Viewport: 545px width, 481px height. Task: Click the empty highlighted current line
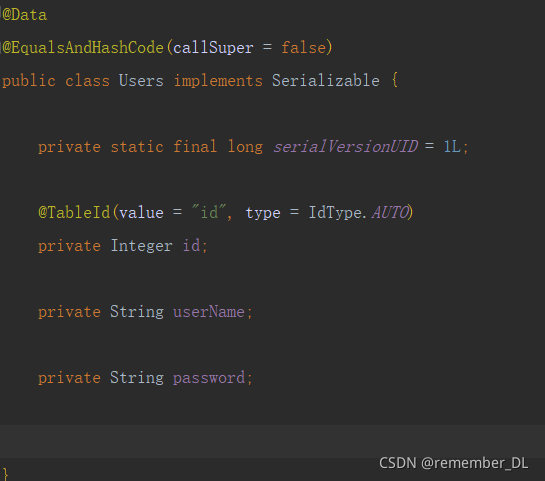pyautogui.click(x=272, y=441)
